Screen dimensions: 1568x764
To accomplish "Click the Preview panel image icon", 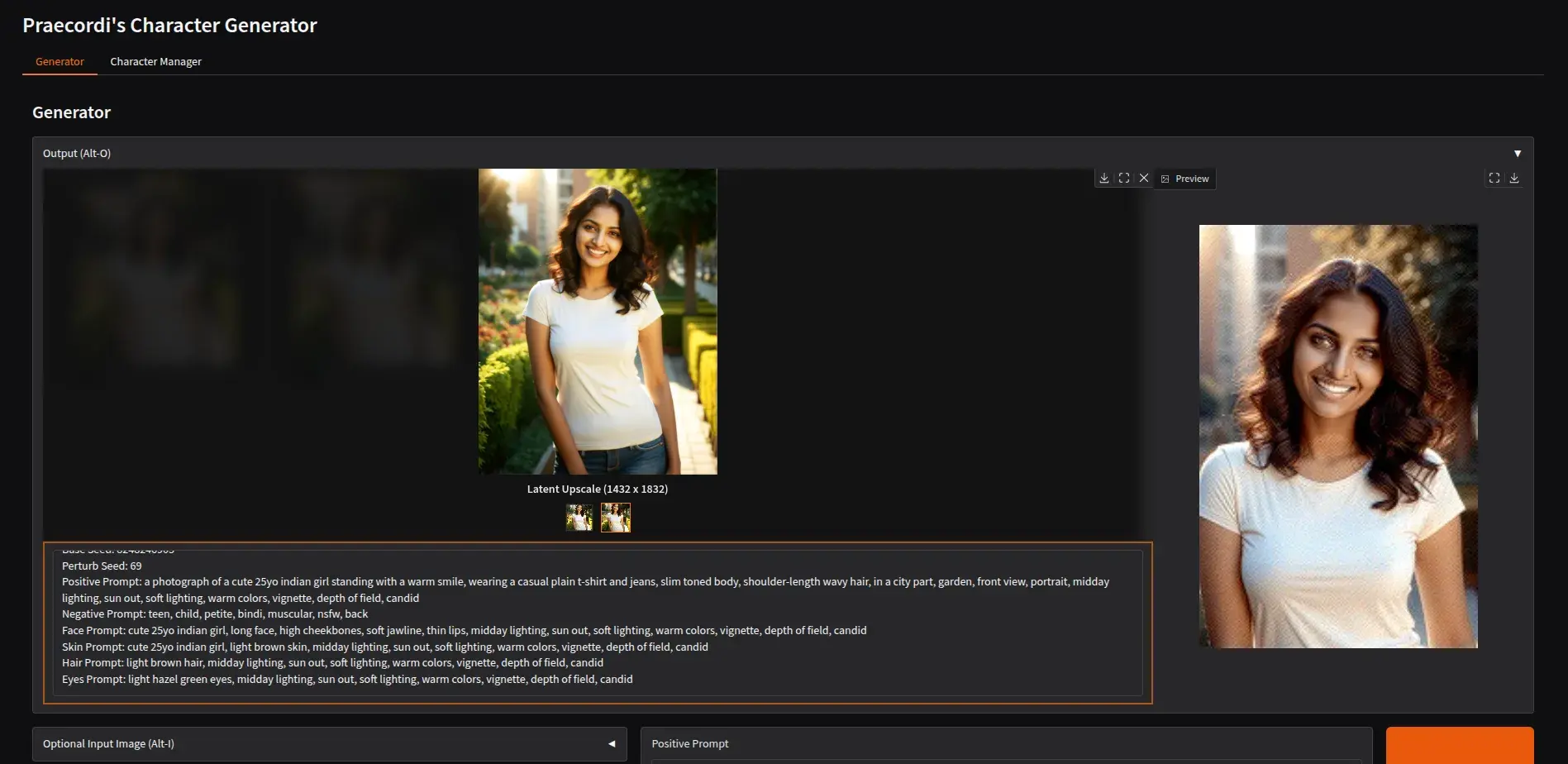I will (1165, 179).
